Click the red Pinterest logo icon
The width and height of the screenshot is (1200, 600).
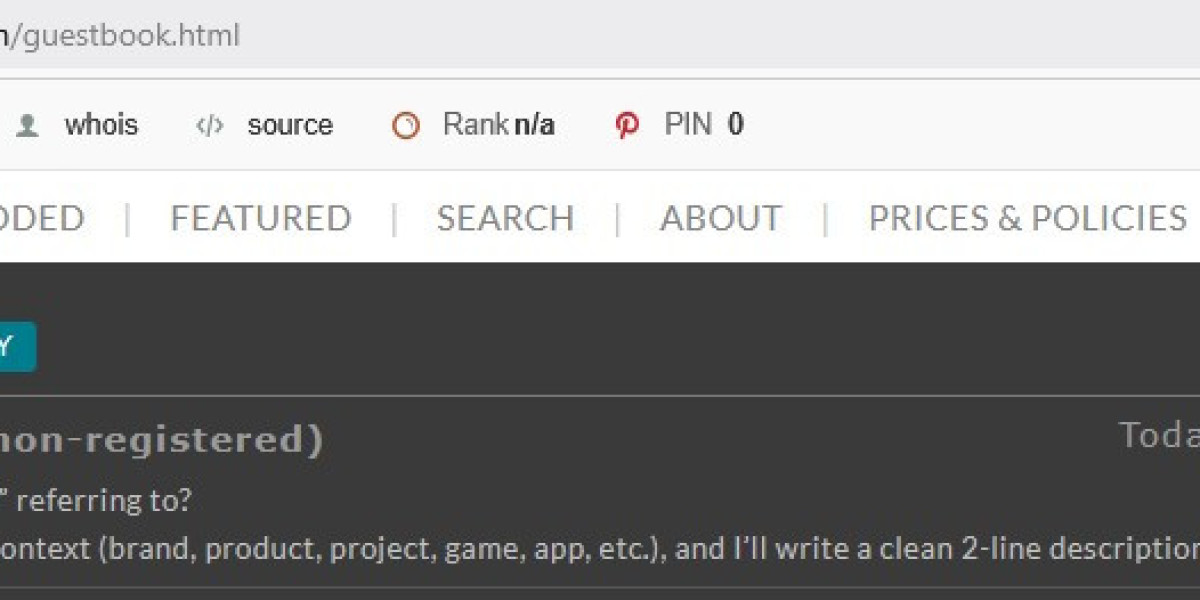[627, 126]
